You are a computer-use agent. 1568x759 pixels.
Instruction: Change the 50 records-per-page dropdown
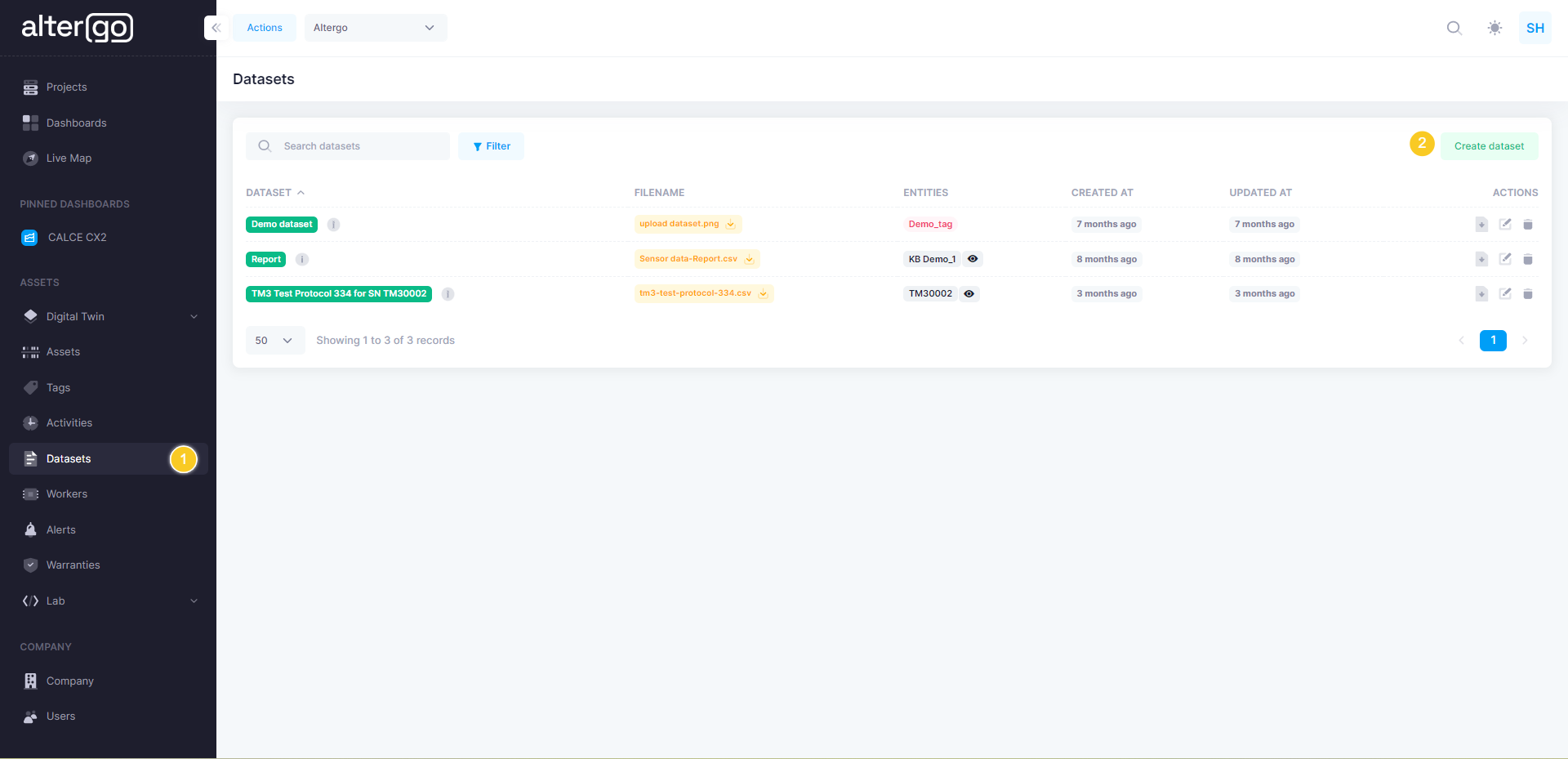pyautogui.click(x=274, y=341)
